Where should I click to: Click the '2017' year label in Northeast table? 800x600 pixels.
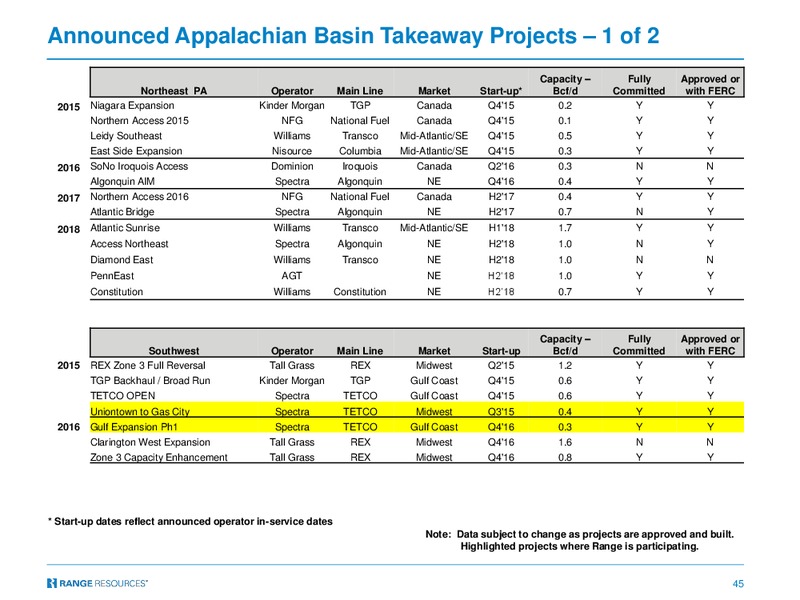tap(68, 198)
